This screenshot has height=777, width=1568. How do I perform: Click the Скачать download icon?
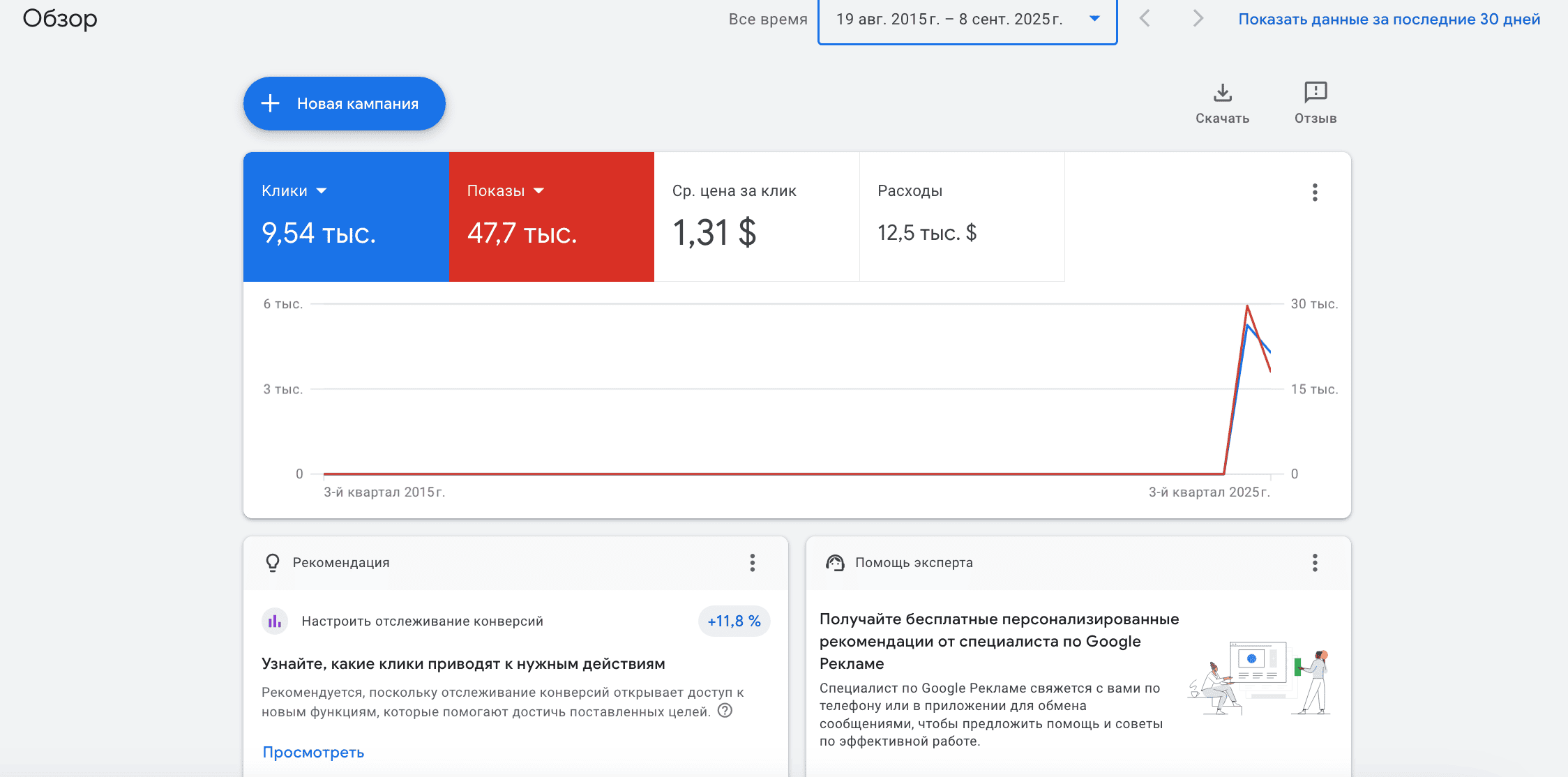click(x=1222, y=93)
